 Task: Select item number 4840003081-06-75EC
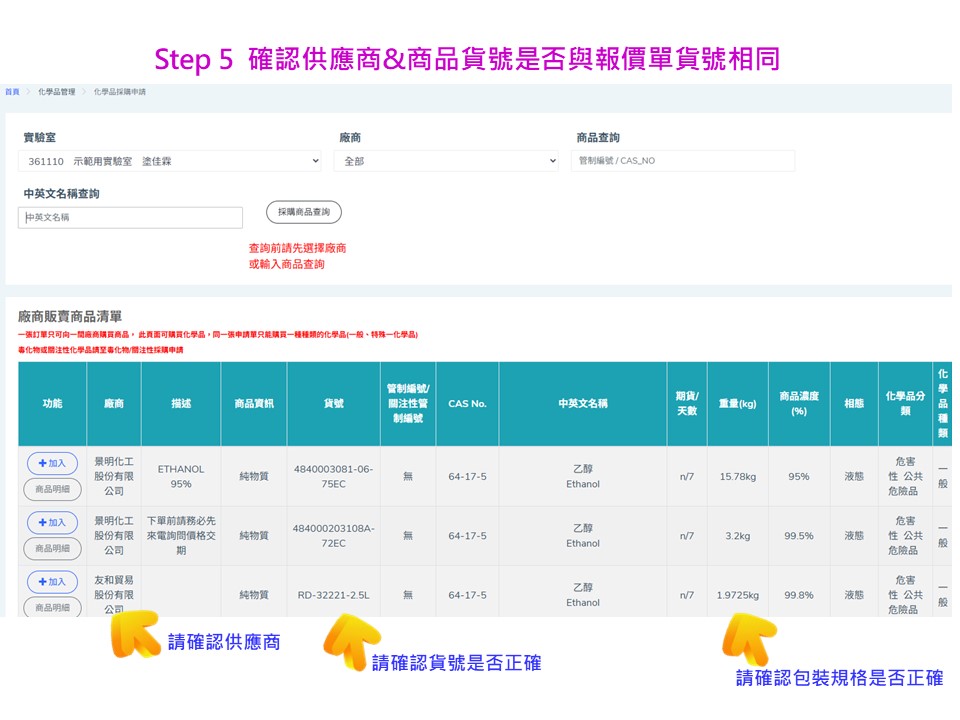pos(334,476)
